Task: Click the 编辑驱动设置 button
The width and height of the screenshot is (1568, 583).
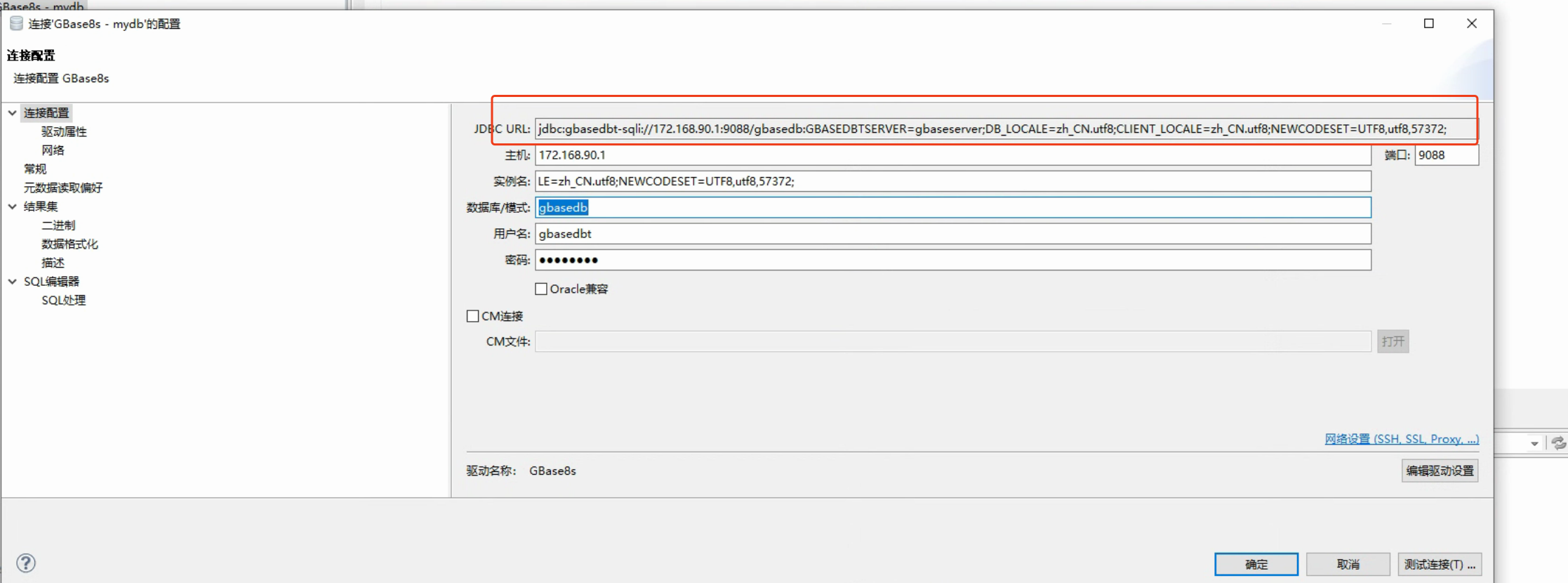Action: pyautogui.click(x=1440, y=471)
